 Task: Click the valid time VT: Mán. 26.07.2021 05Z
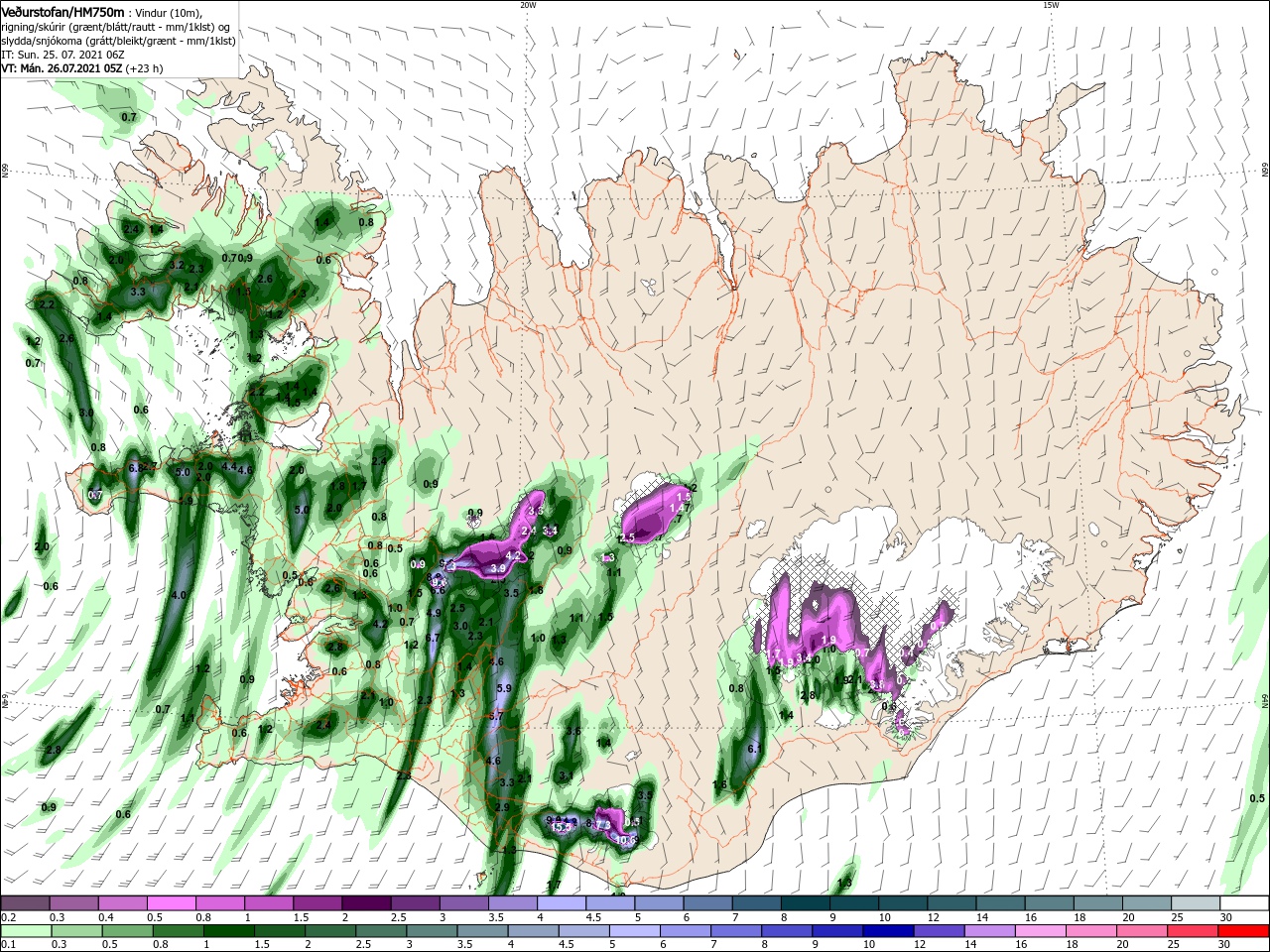tap(62, 68)
